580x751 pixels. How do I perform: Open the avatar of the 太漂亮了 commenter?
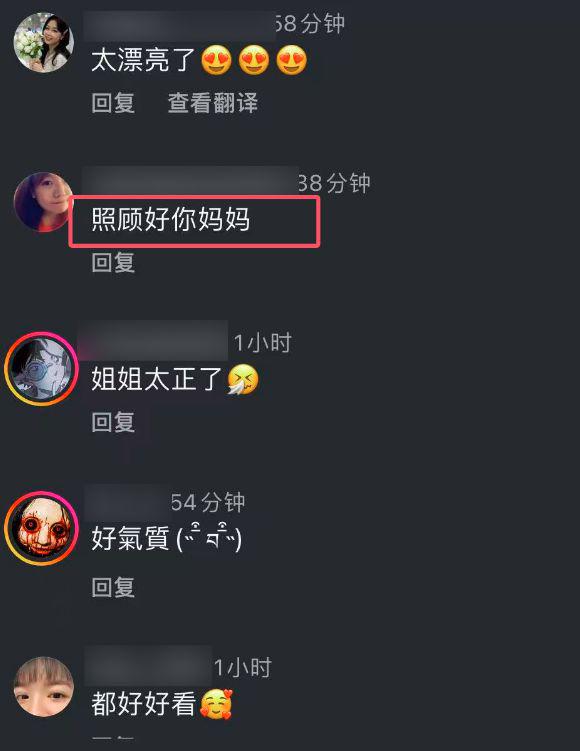[x=43, y=43]
